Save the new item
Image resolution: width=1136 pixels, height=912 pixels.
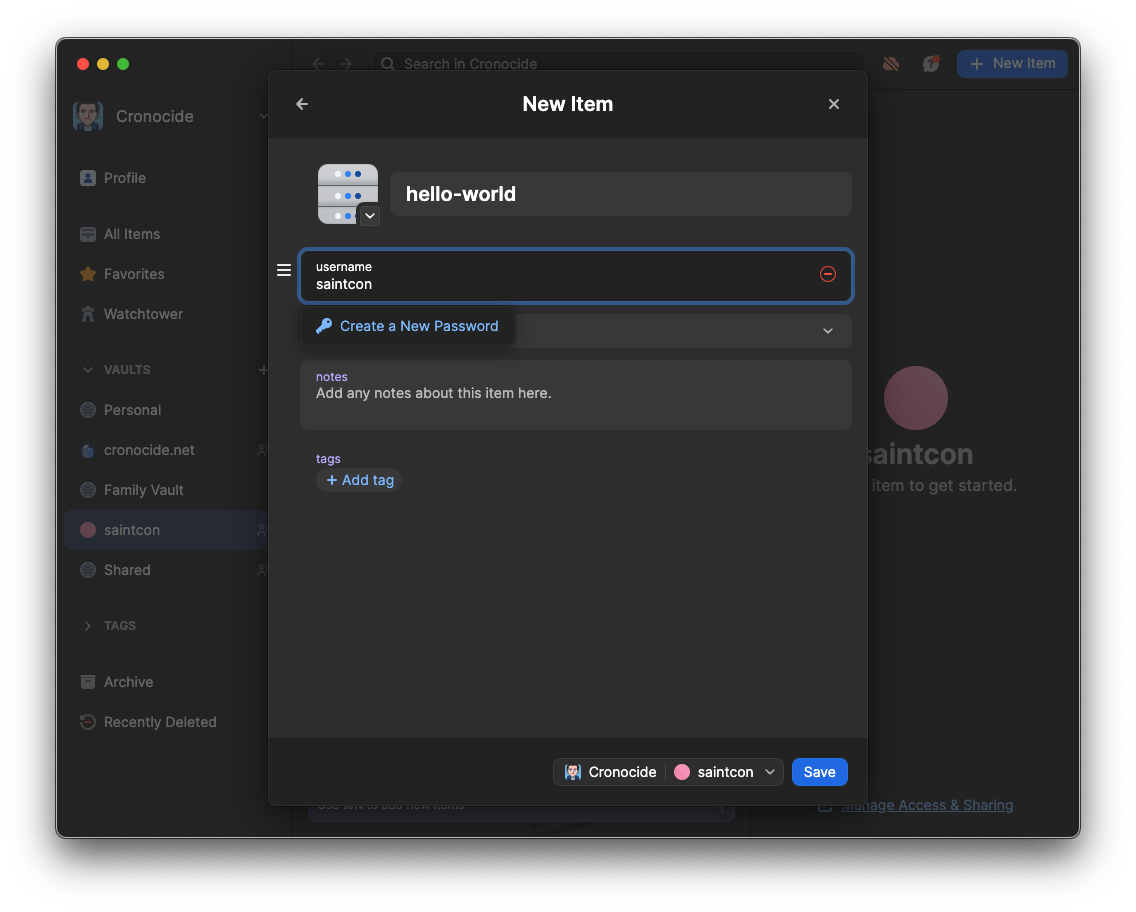tap(819, 772)
